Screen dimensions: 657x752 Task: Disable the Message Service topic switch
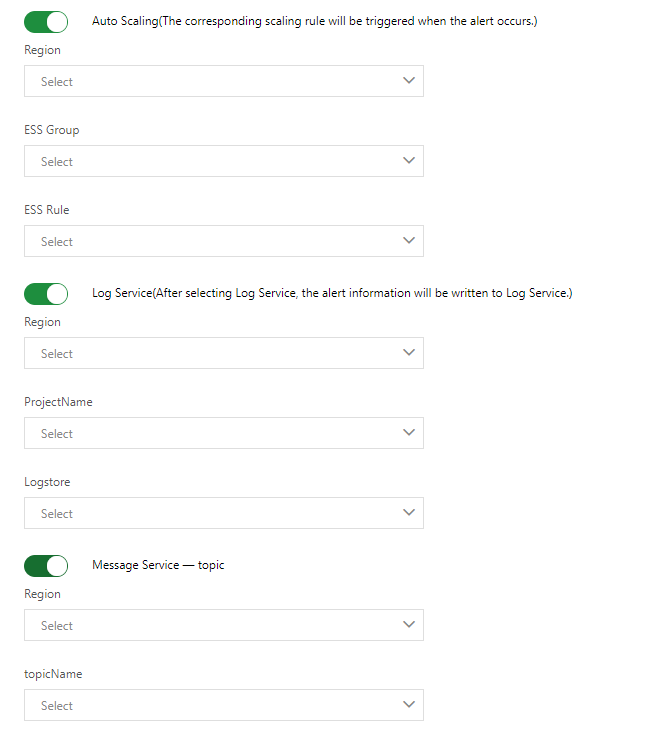pos(46,565)
